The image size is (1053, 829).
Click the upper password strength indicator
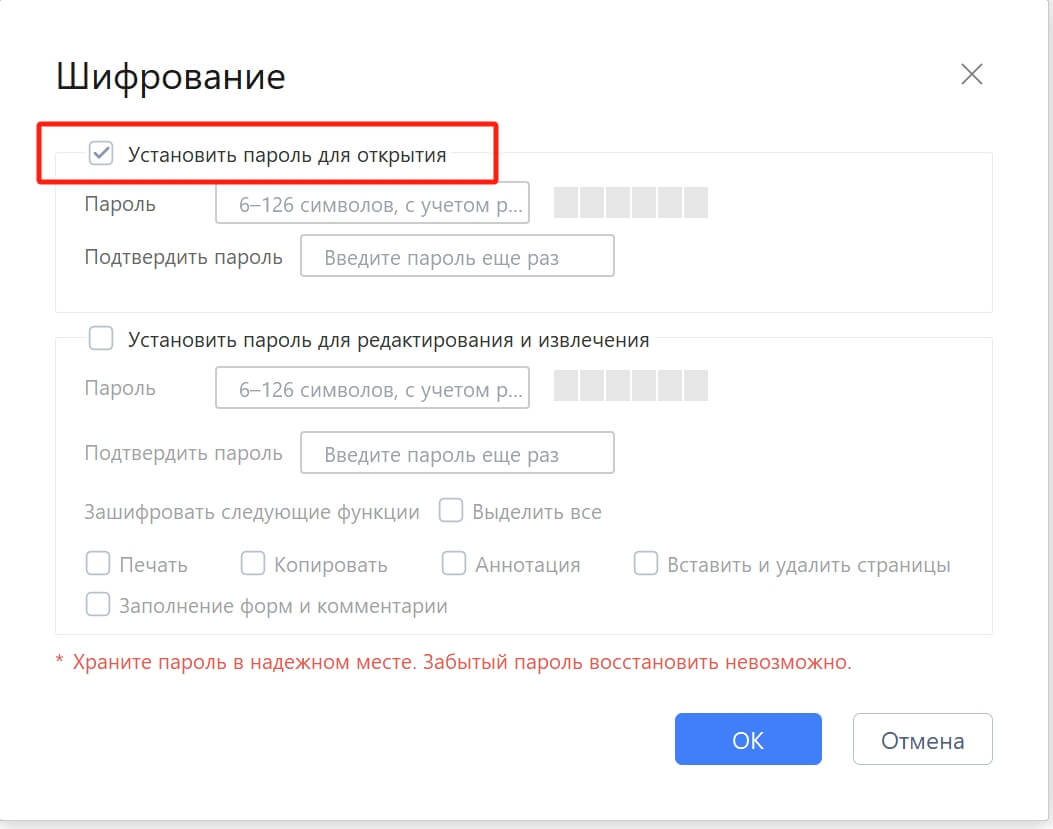click(x=630, y=203)
